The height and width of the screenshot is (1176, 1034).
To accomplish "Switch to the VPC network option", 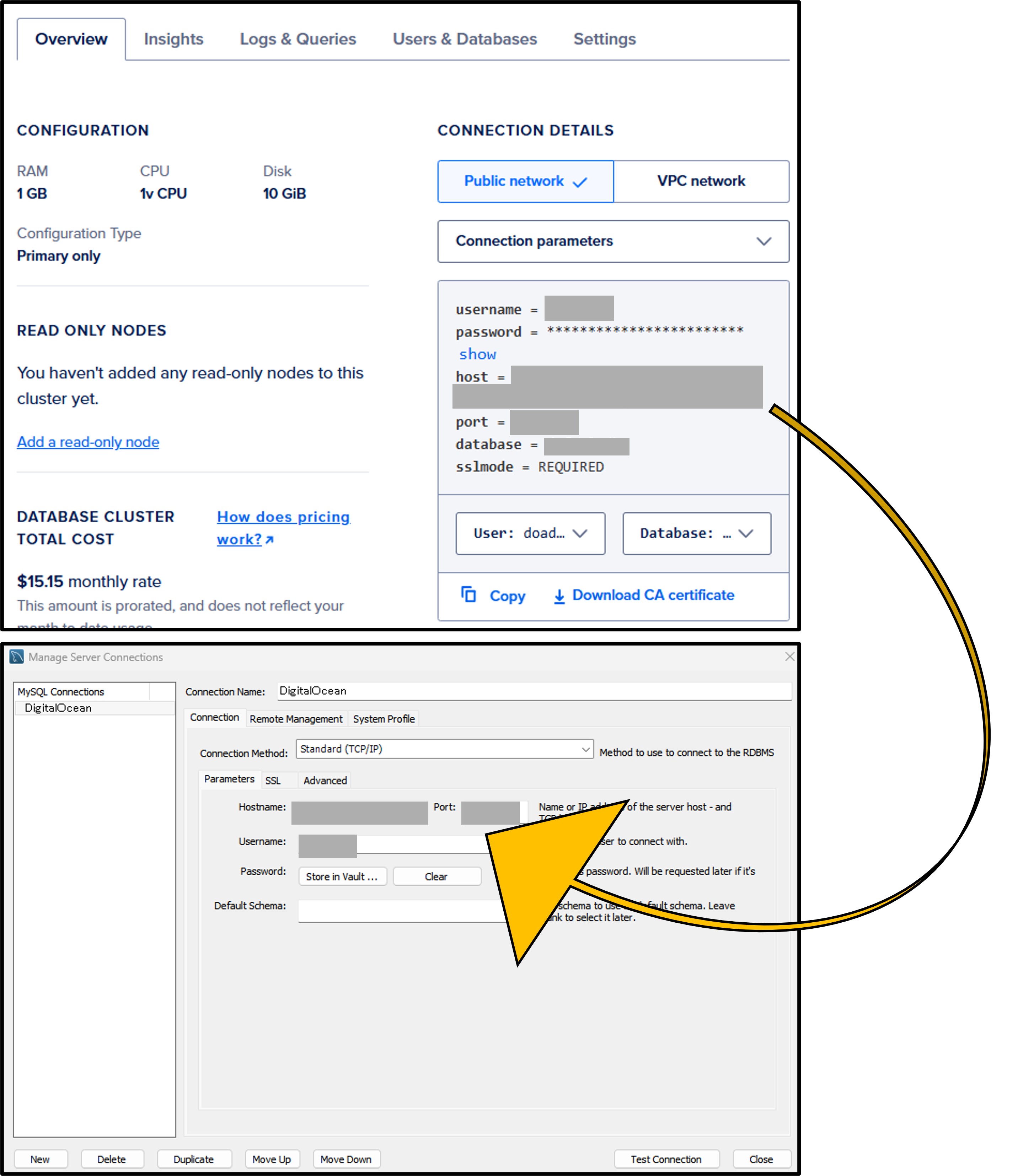I will [x=701, y=181].
